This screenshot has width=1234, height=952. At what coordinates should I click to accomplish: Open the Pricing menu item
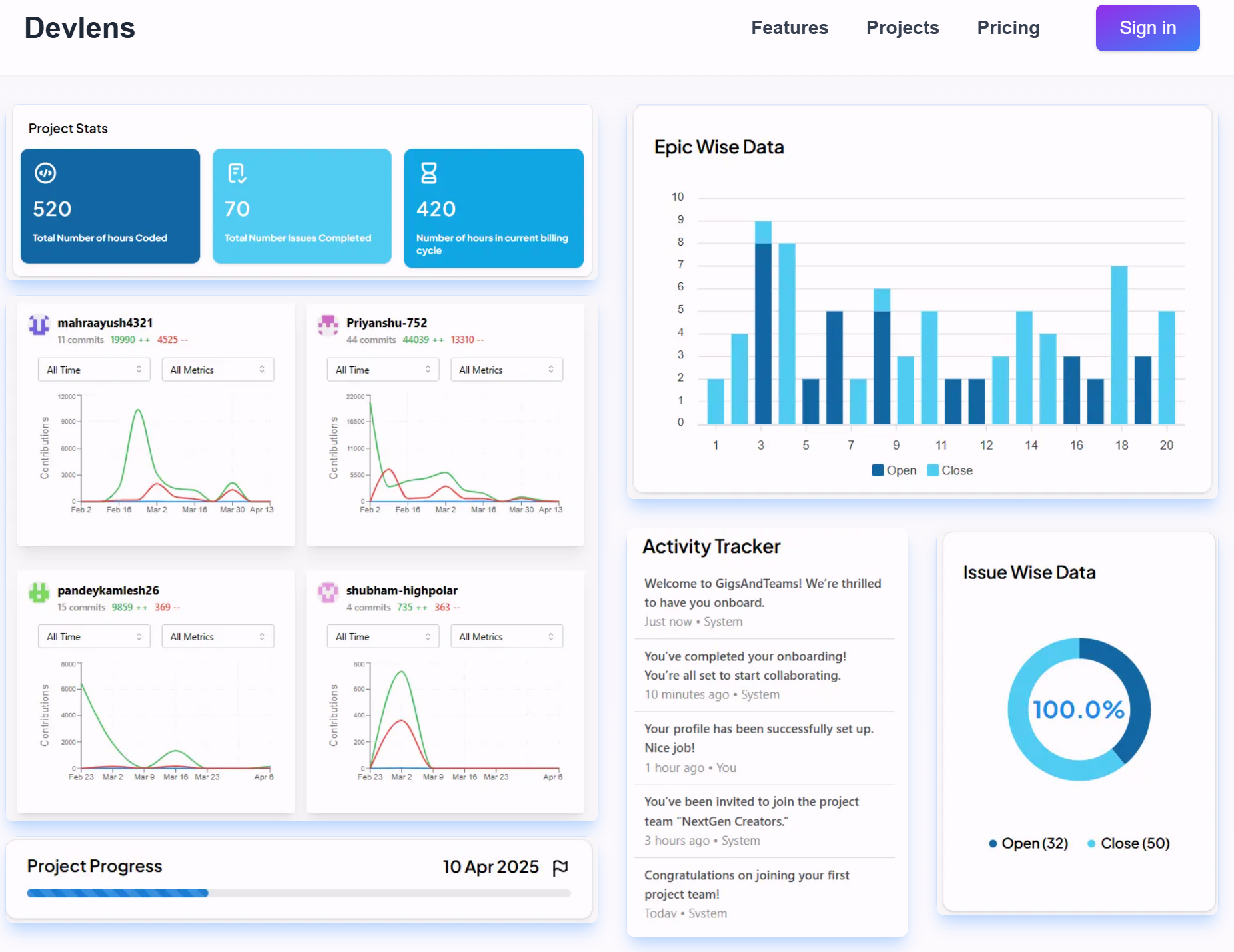(1008, 28)
